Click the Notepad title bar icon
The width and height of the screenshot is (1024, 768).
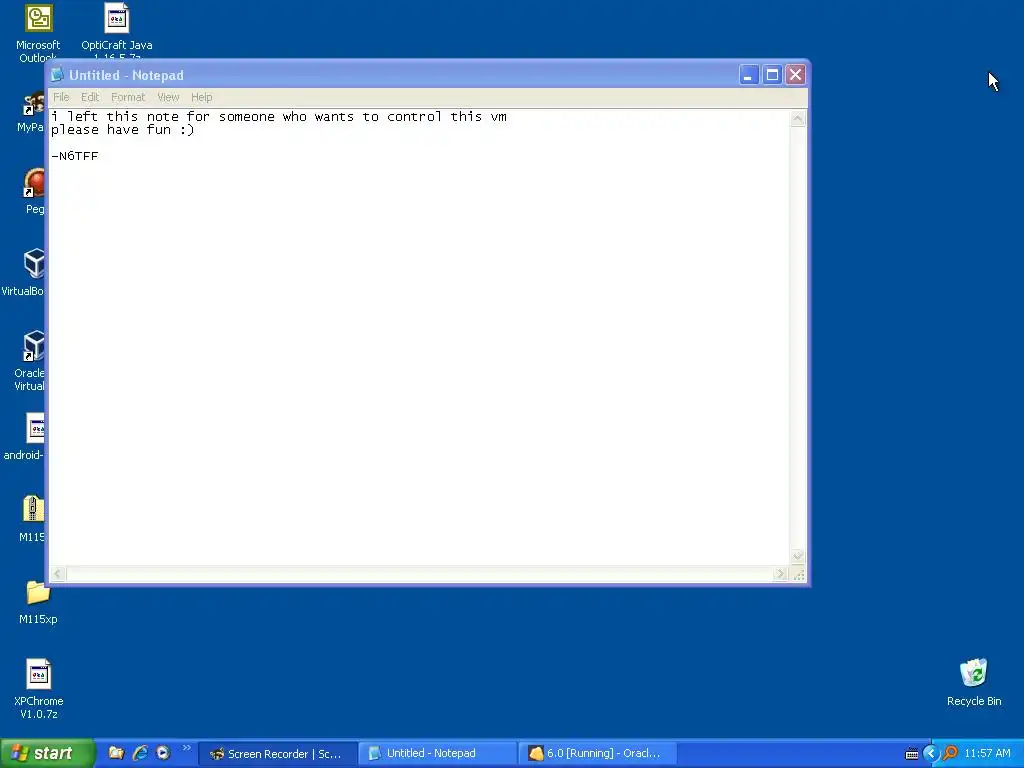pos(57,75)
